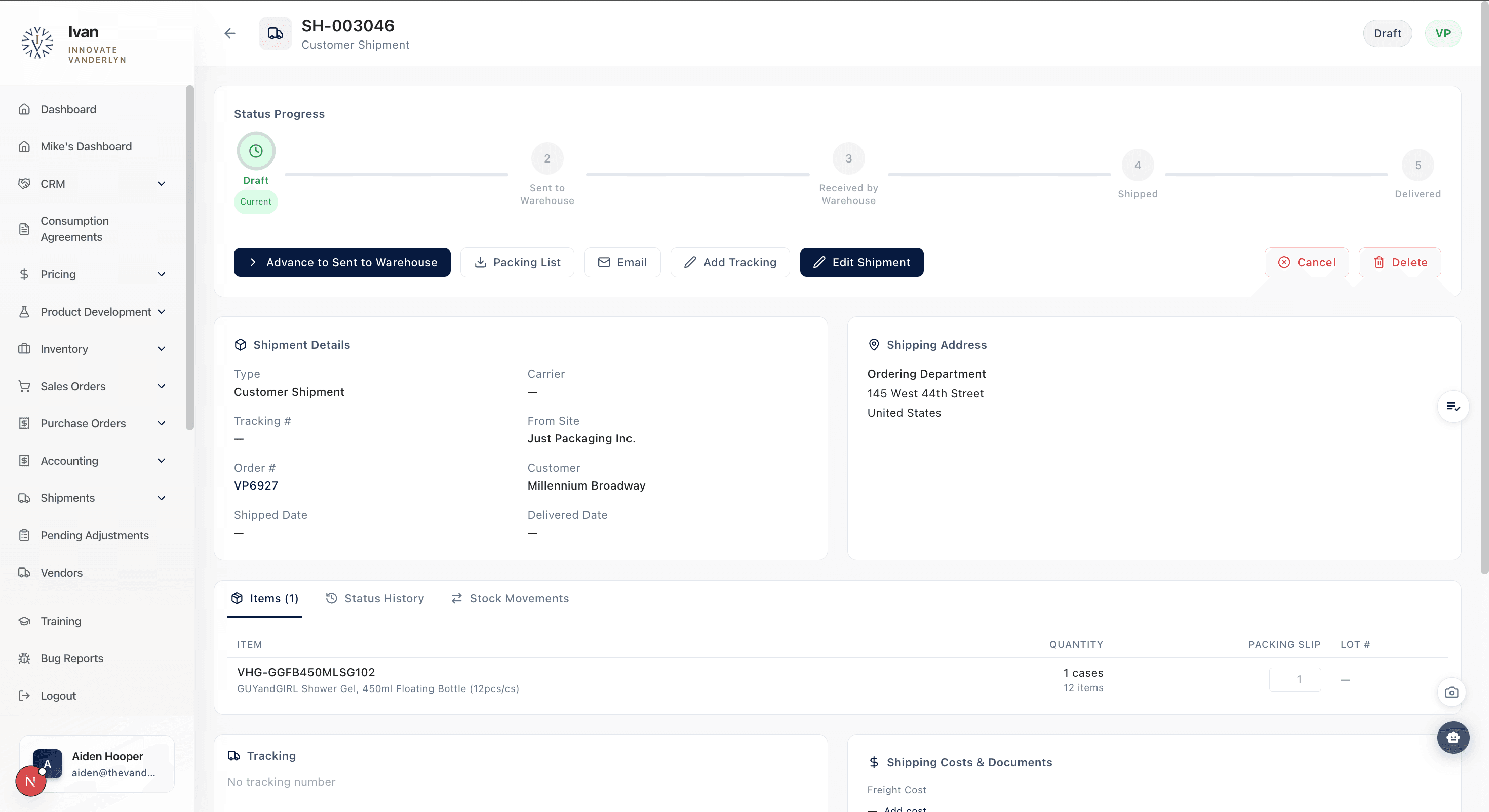The height and width of the screenshot is (812, 1489).
Task: Download the Packing List
Action: [x=517, y=262]
